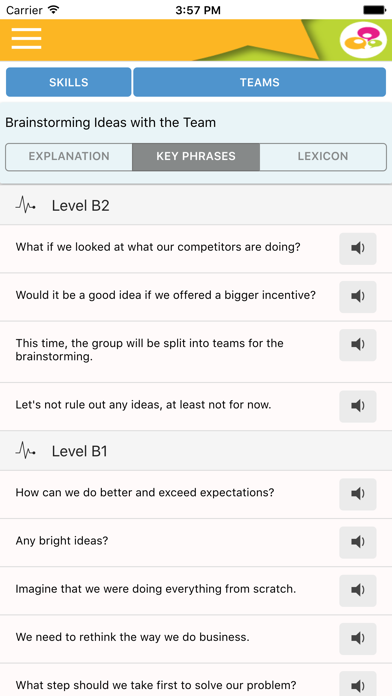Screen dimensions: 392x696
Task: Play audio for from scratch phrase
Action: pyautogui.click(x=358, y=590)
